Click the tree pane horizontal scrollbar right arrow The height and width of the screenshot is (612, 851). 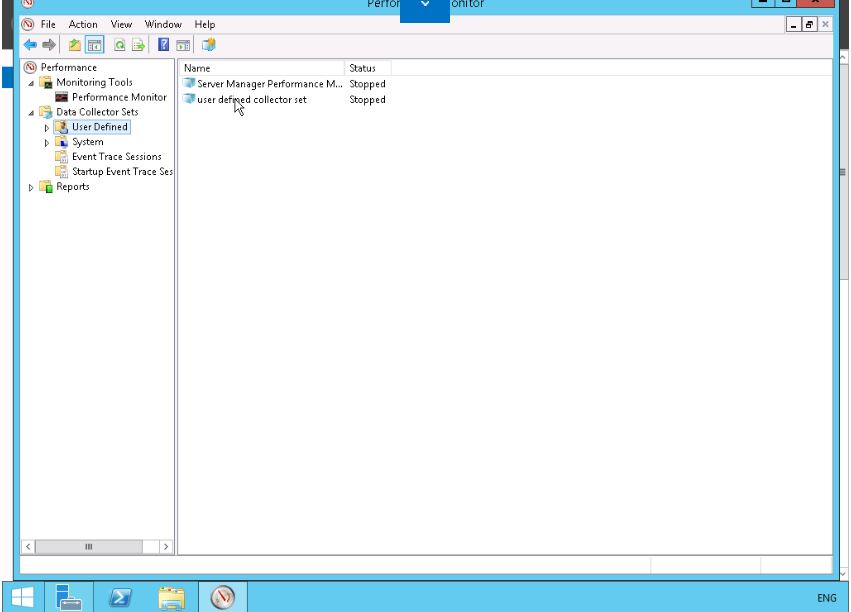coord(166,547)
